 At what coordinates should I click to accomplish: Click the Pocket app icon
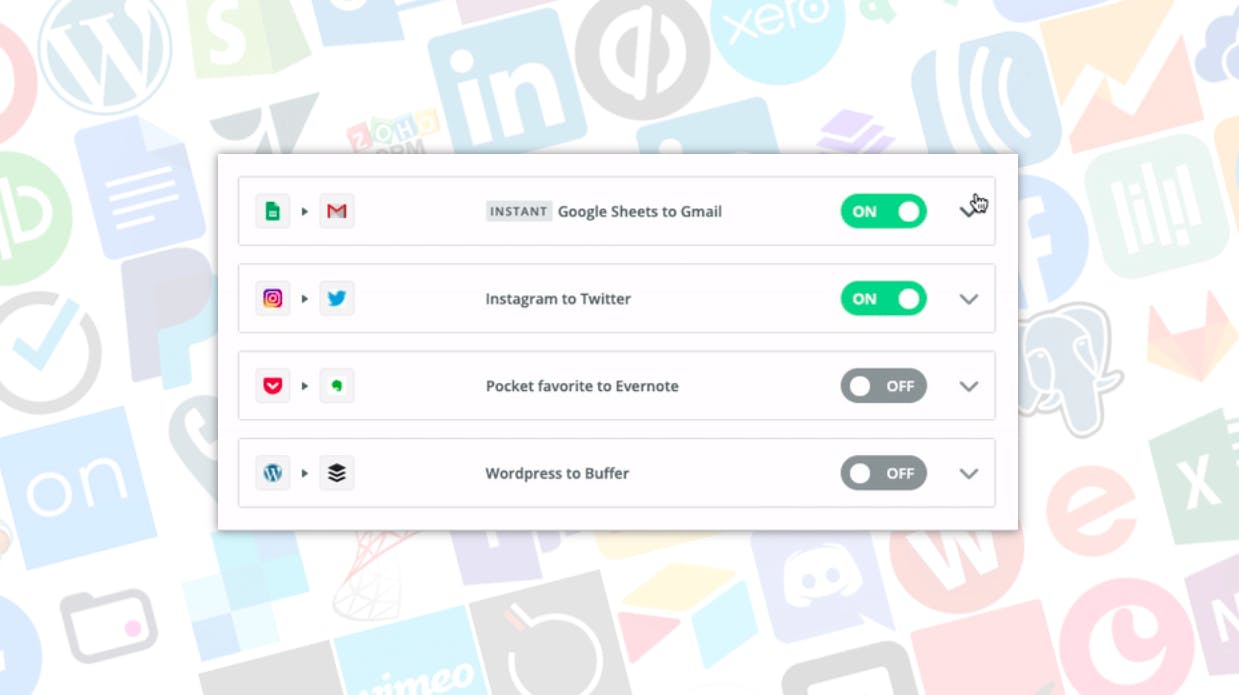point(272,386)
